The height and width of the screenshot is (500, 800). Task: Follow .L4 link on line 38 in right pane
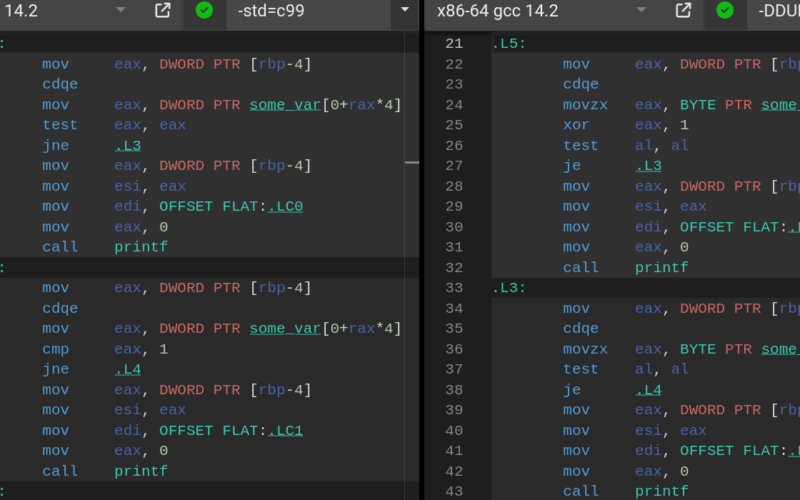[648, 390]
